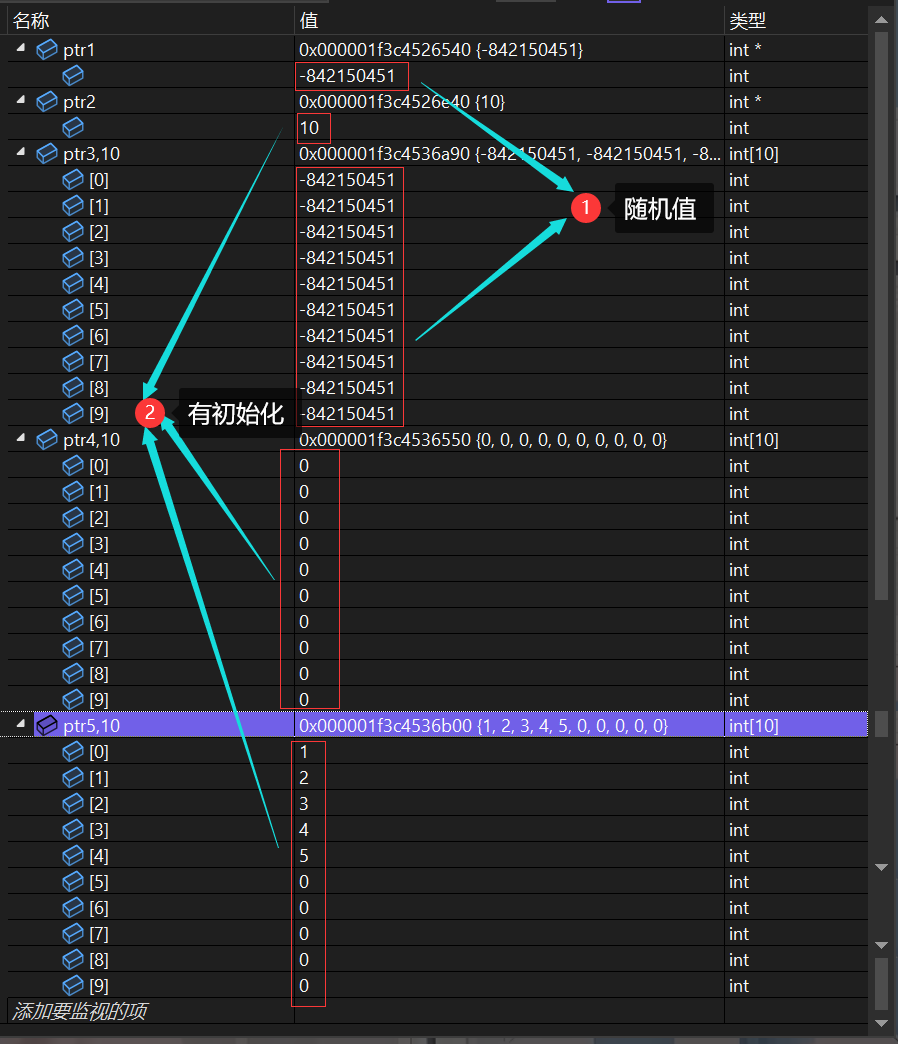Screen dimensions: 898x1044
Task: Click the 值 column header
Action: (x=509, y=21)
